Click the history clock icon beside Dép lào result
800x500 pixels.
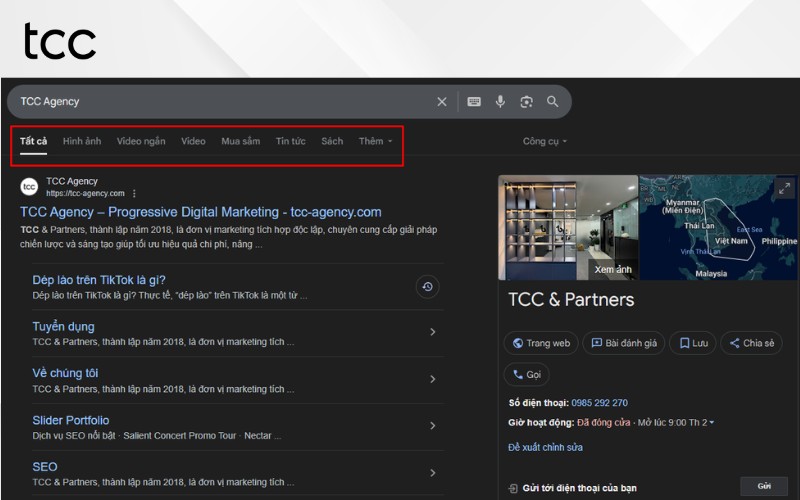click(x=428, y=287)
